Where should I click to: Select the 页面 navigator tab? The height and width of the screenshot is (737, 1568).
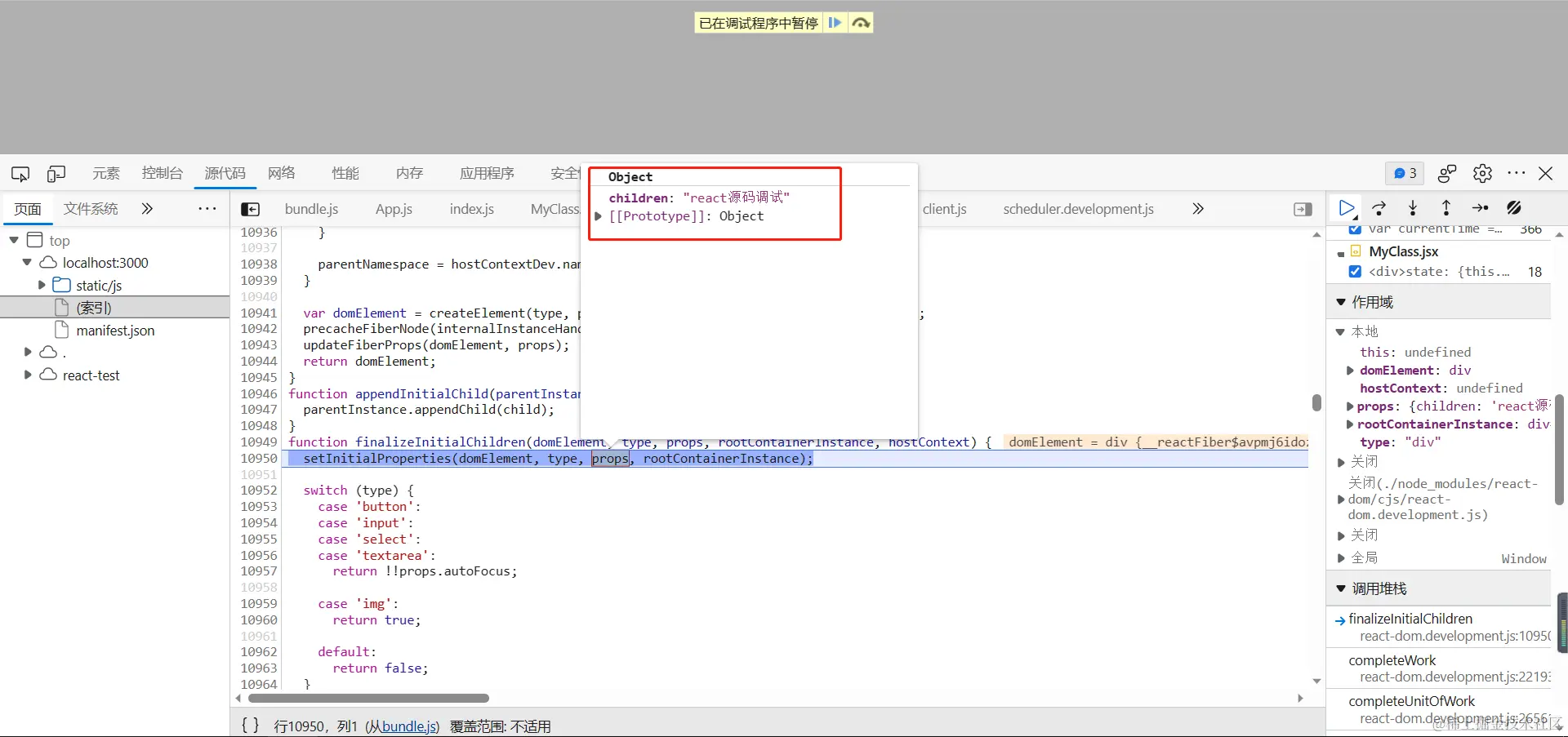point(28,209)
